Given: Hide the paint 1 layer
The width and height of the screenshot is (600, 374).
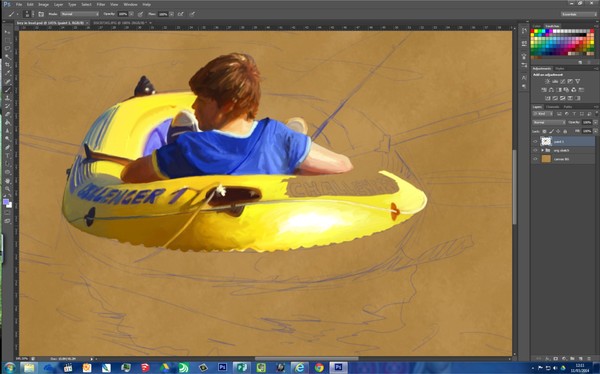Looking at the screenshot, I should (535, 142).
